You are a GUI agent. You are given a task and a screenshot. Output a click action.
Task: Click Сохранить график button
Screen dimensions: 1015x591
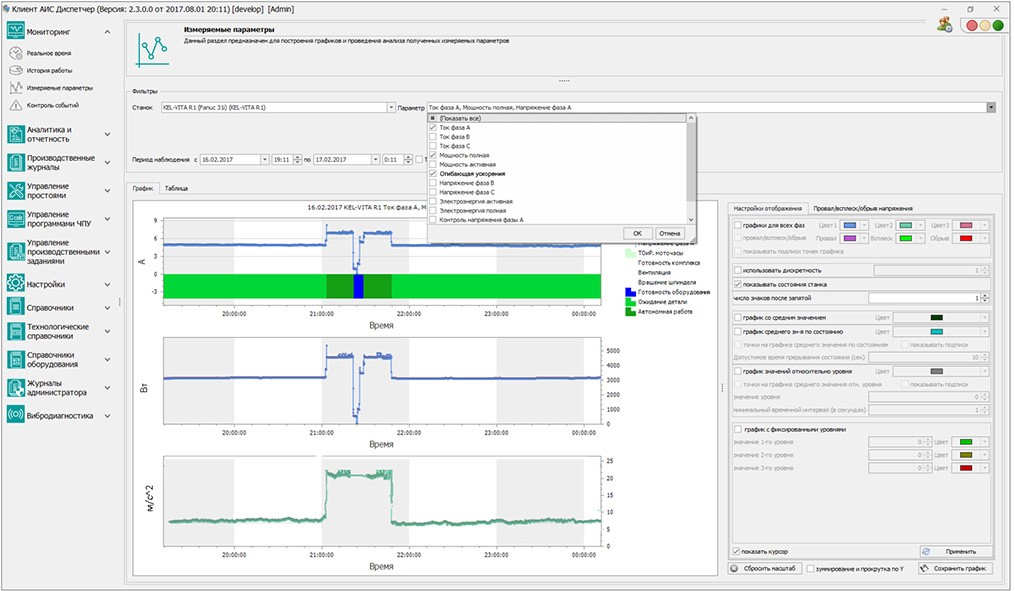click(954, 568)
